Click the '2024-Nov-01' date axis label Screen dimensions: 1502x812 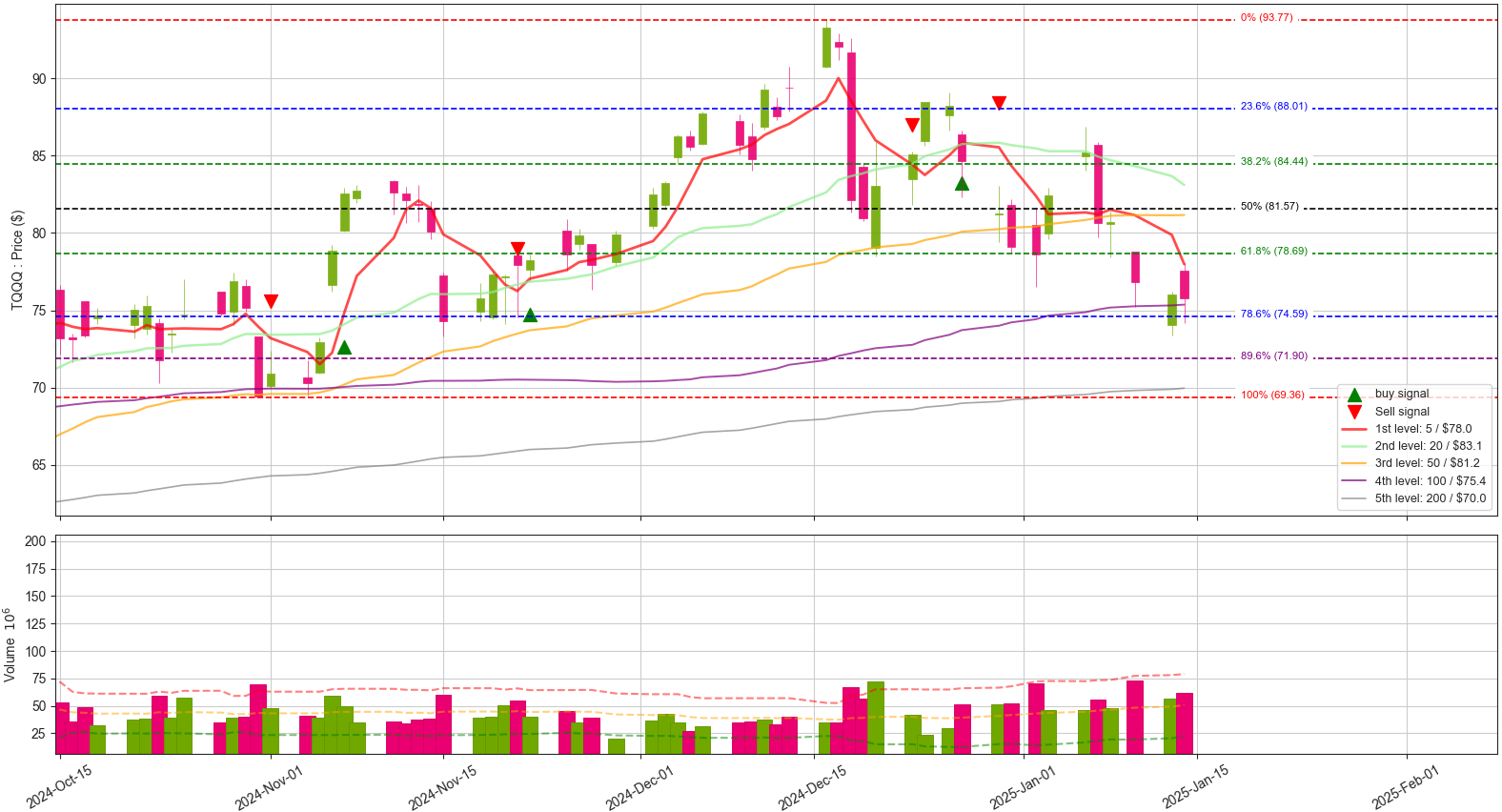269,786
